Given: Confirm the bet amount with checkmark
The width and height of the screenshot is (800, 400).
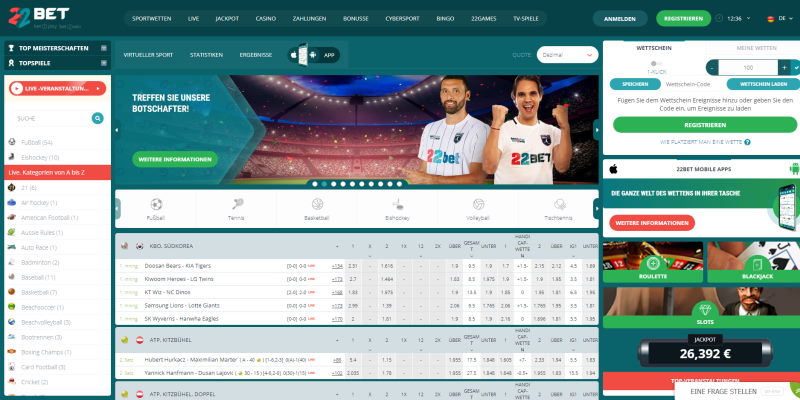Looking at the screenshot, I should pyautogui.click(x=795, y=68).
